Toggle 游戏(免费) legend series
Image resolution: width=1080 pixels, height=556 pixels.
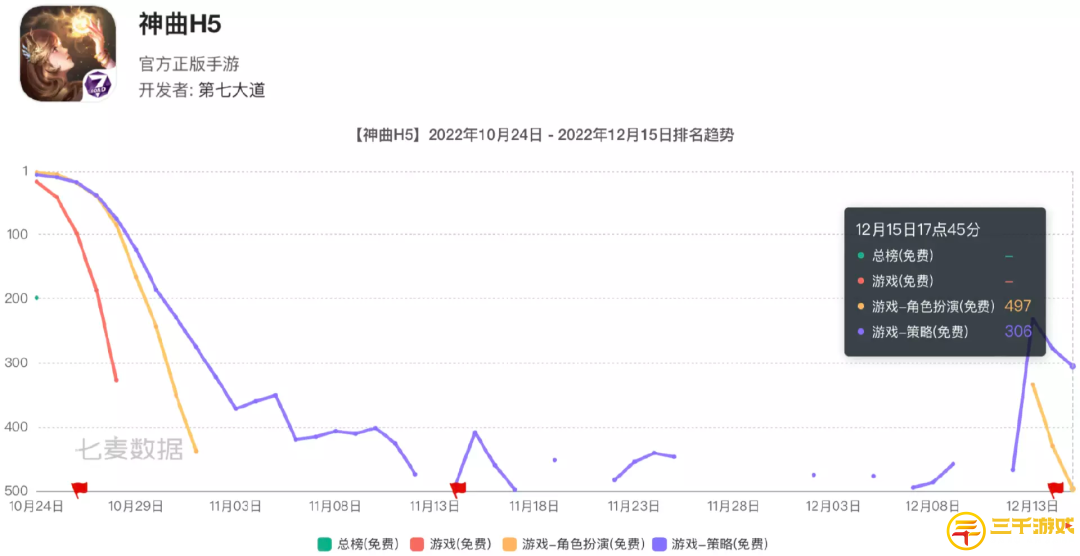click(450, 544)
